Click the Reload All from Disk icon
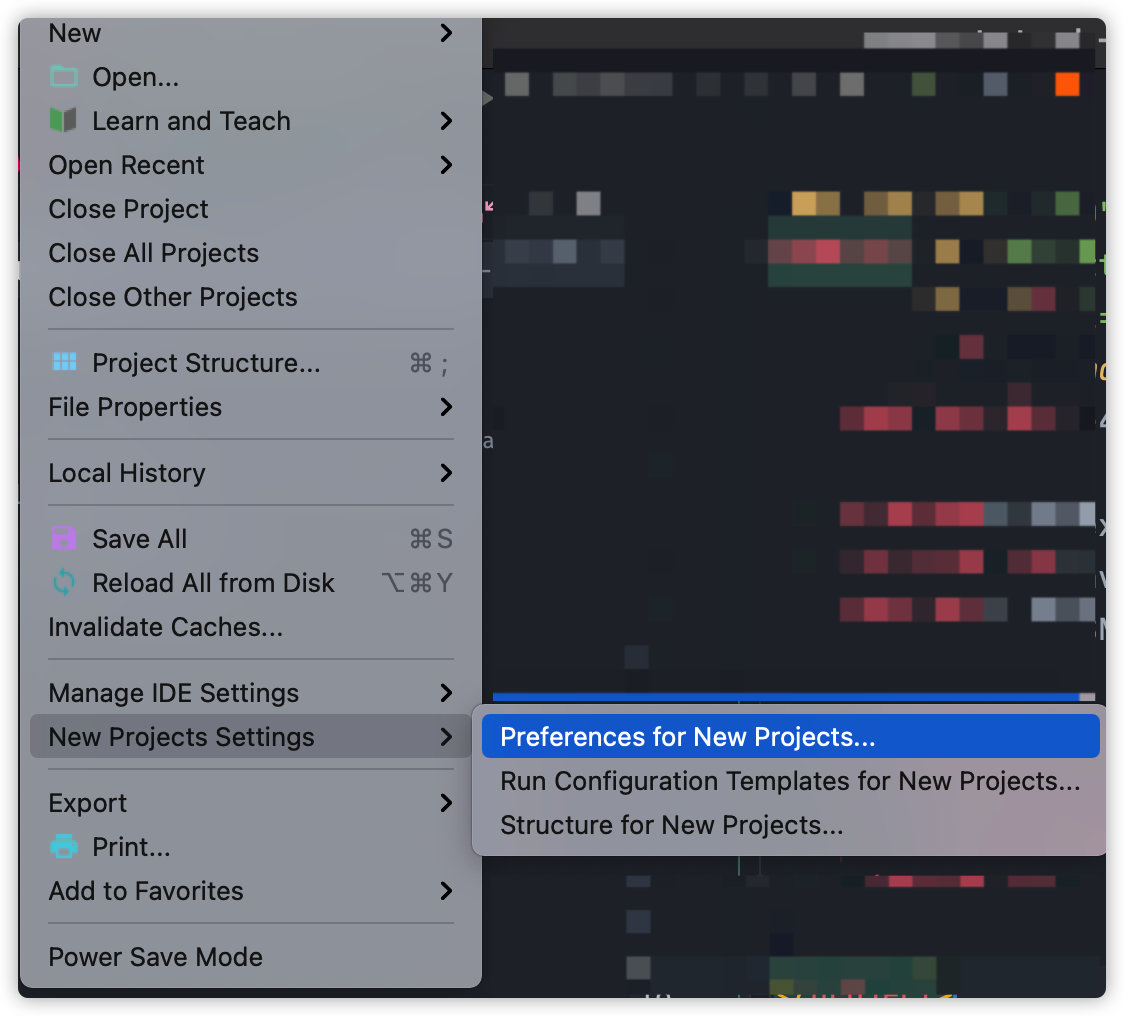The width and height of the screenshot is (1124, 1016). [x=64, y=583]
